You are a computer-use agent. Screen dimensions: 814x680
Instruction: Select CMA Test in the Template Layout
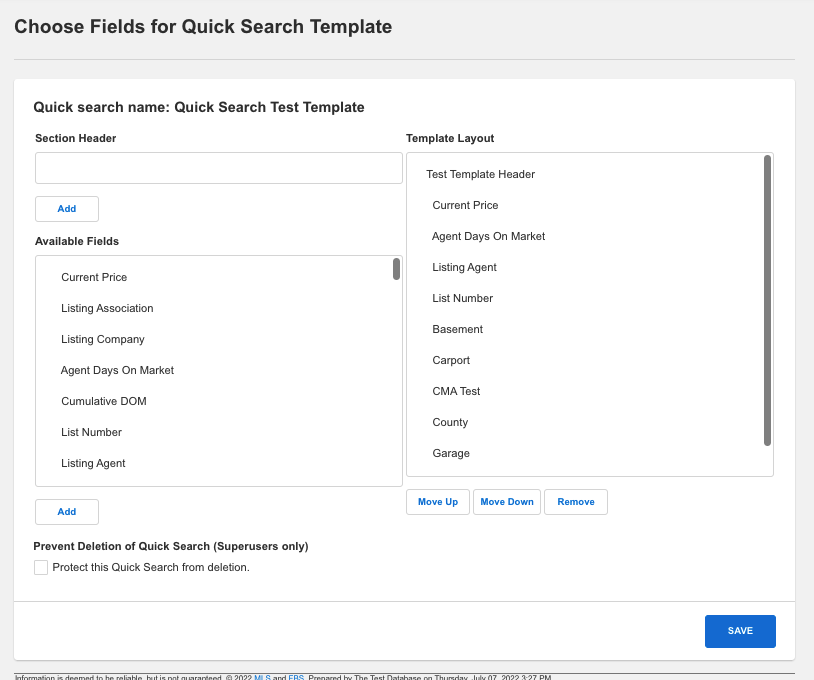[x=456, y=391]
